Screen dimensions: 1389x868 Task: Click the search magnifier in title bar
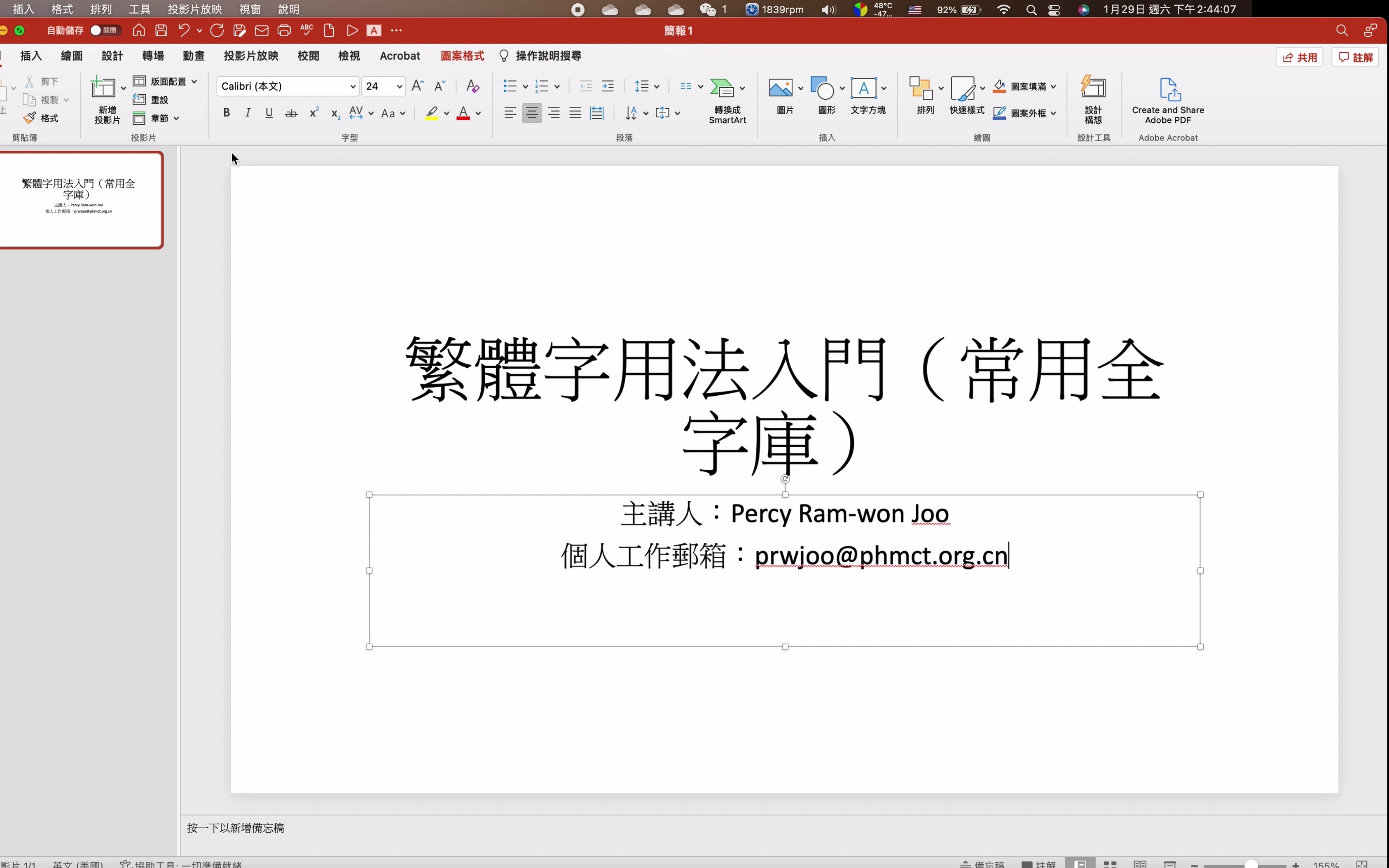[x=1341, y=30]
